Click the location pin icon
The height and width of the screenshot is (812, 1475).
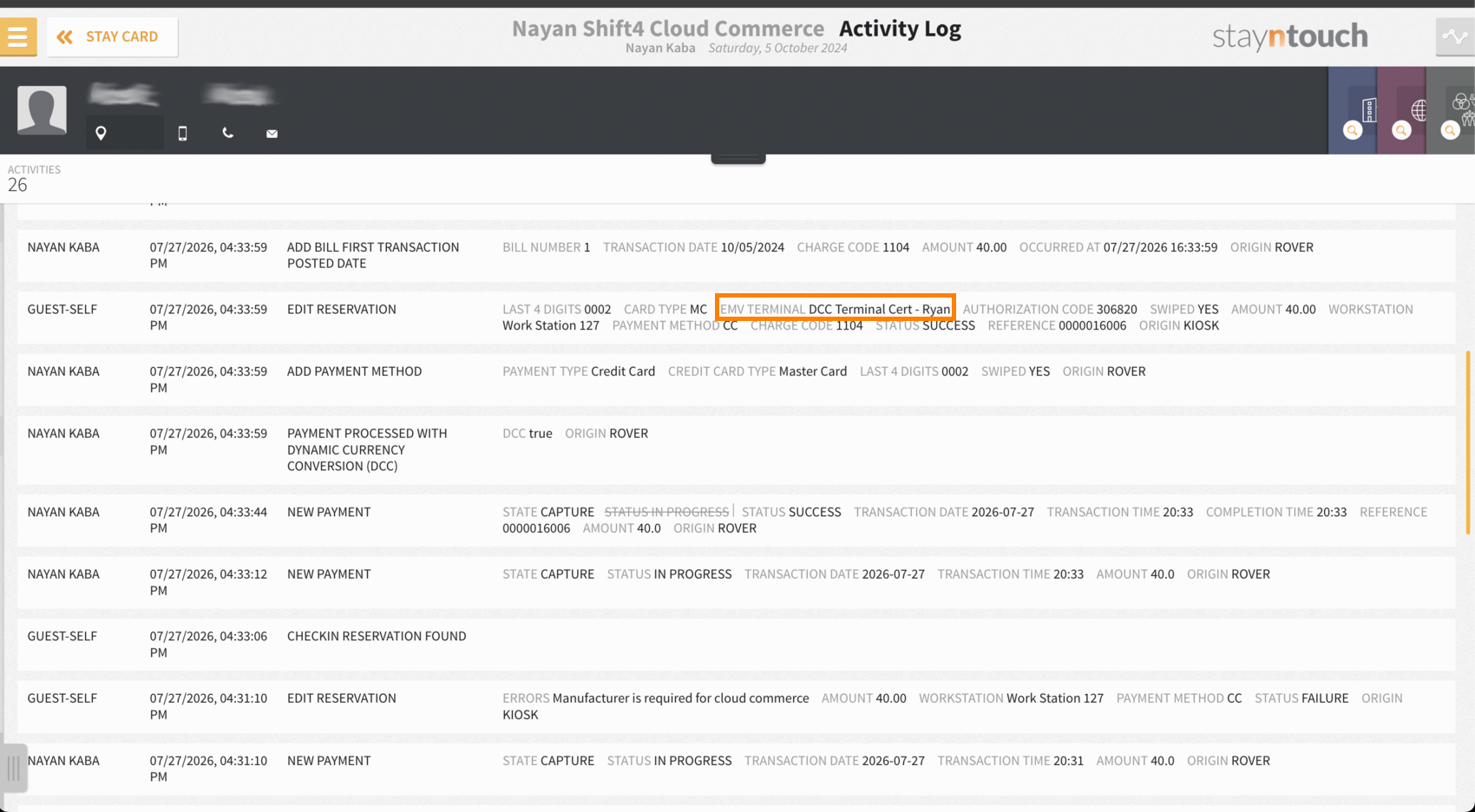[x=101, y=133]
